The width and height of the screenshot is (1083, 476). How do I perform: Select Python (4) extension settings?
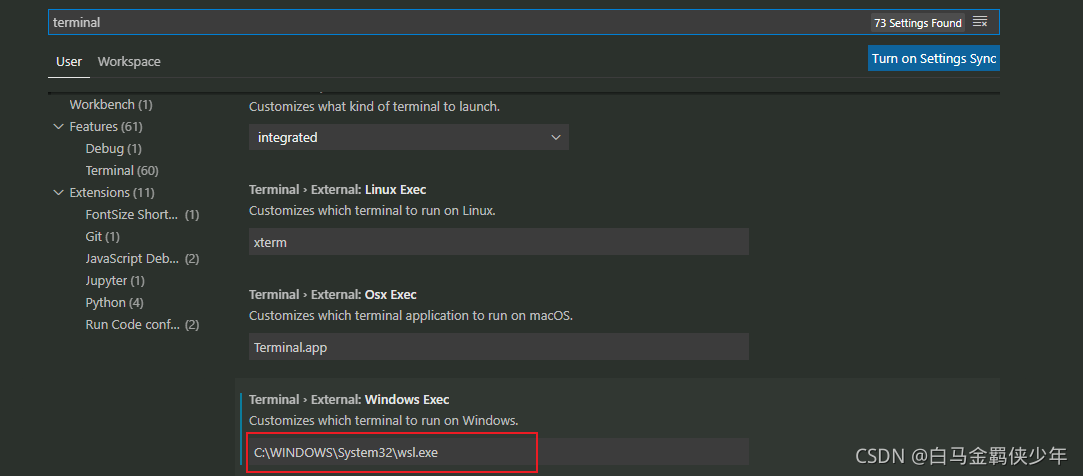point(115,303)
